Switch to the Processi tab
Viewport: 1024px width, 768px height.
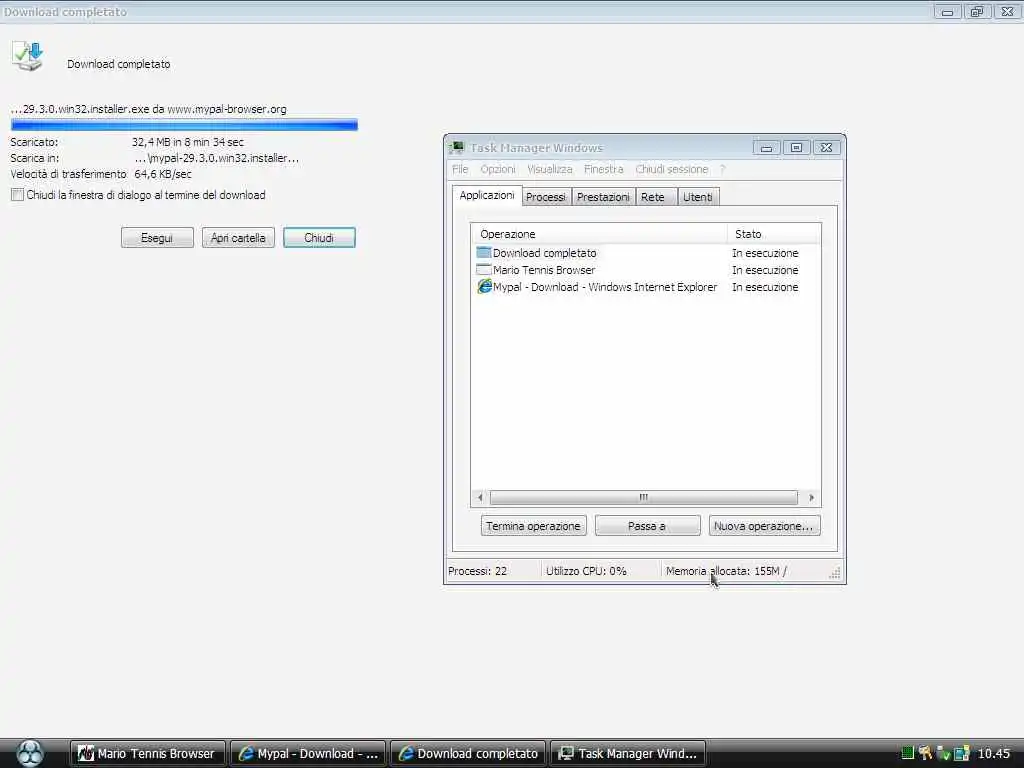[546, 197]
